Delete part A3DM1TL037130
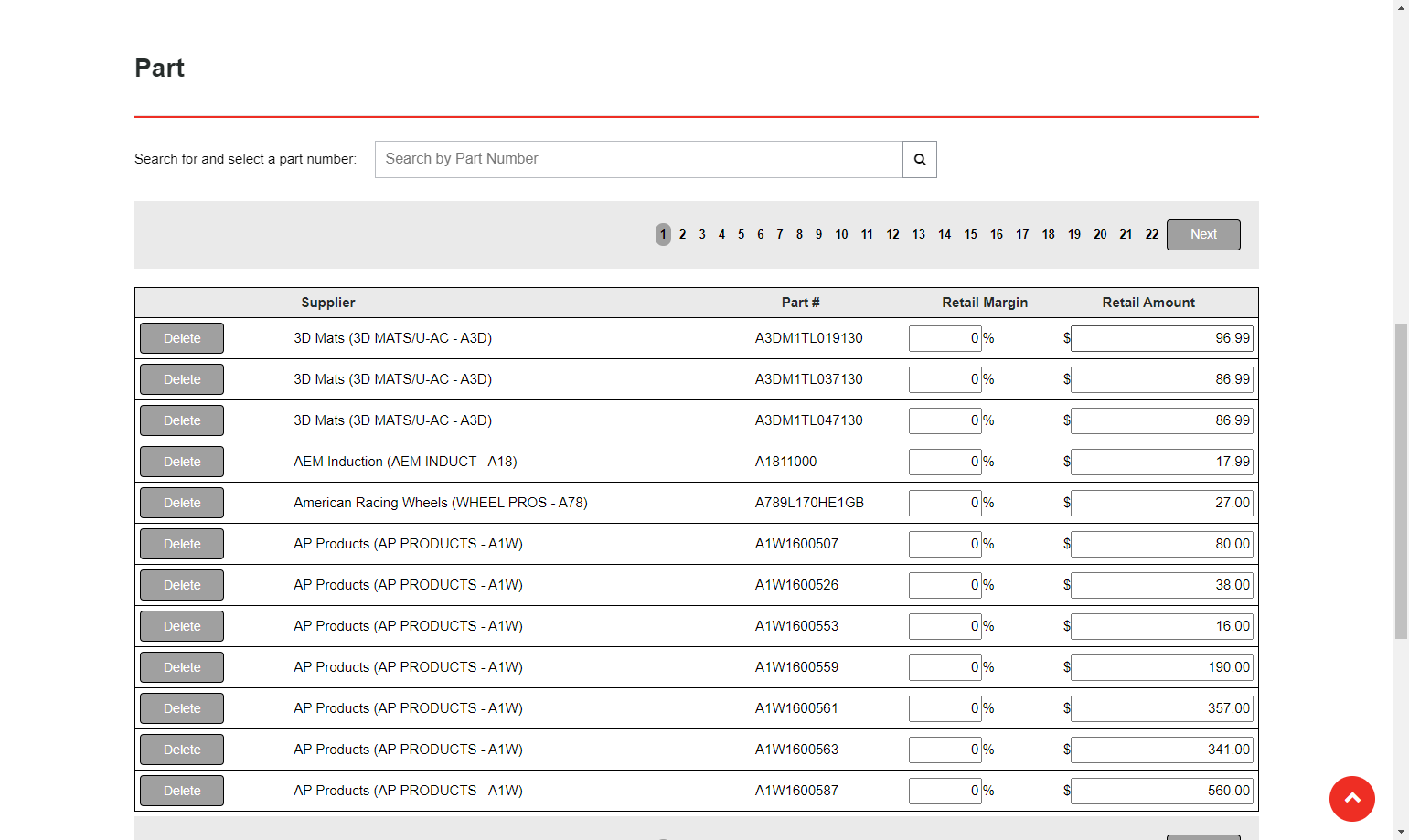 (x=182, y=379)
